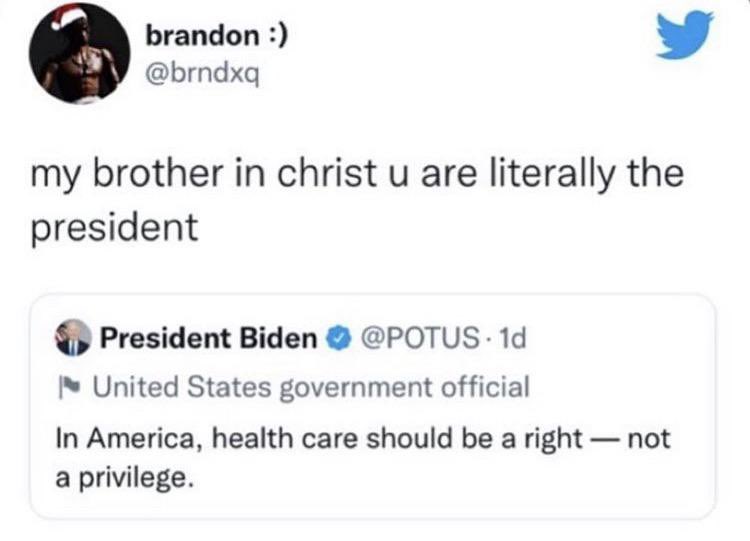
Task: Visit the @brndxq handle
Action: [203, 74]
